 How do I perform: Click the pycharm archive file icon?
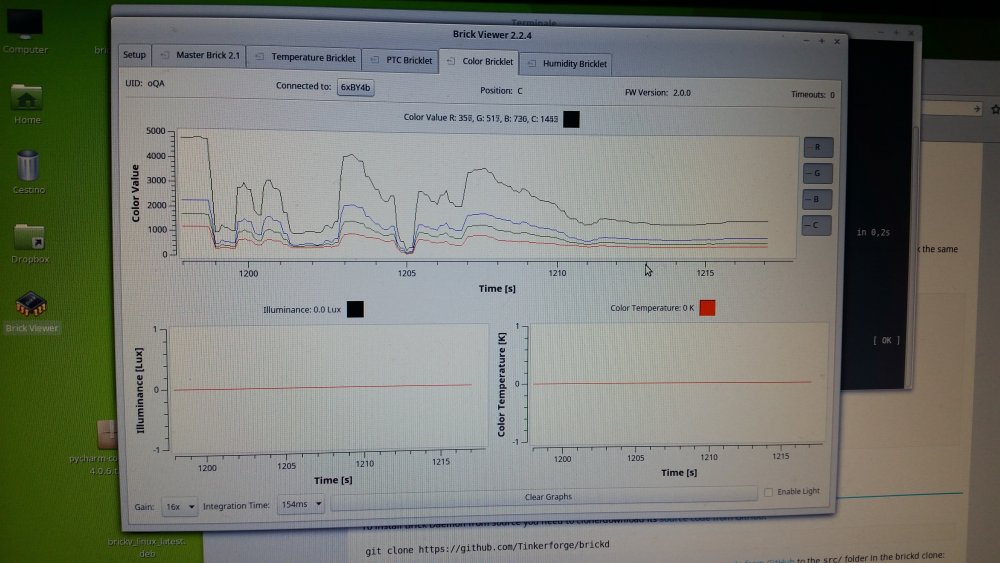click(108, 436)
